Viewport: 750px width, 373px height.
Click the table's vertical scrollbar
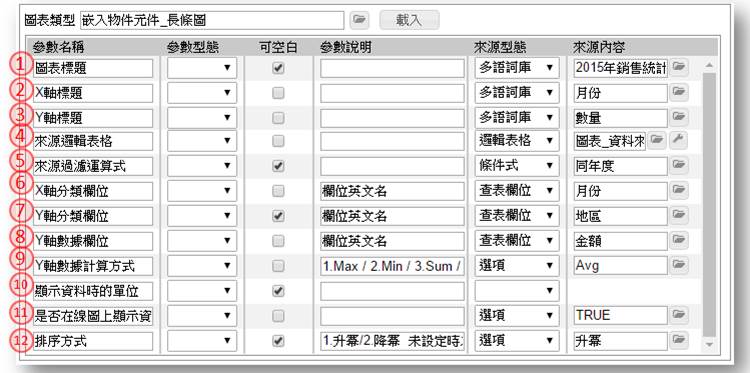coord(709,206)
